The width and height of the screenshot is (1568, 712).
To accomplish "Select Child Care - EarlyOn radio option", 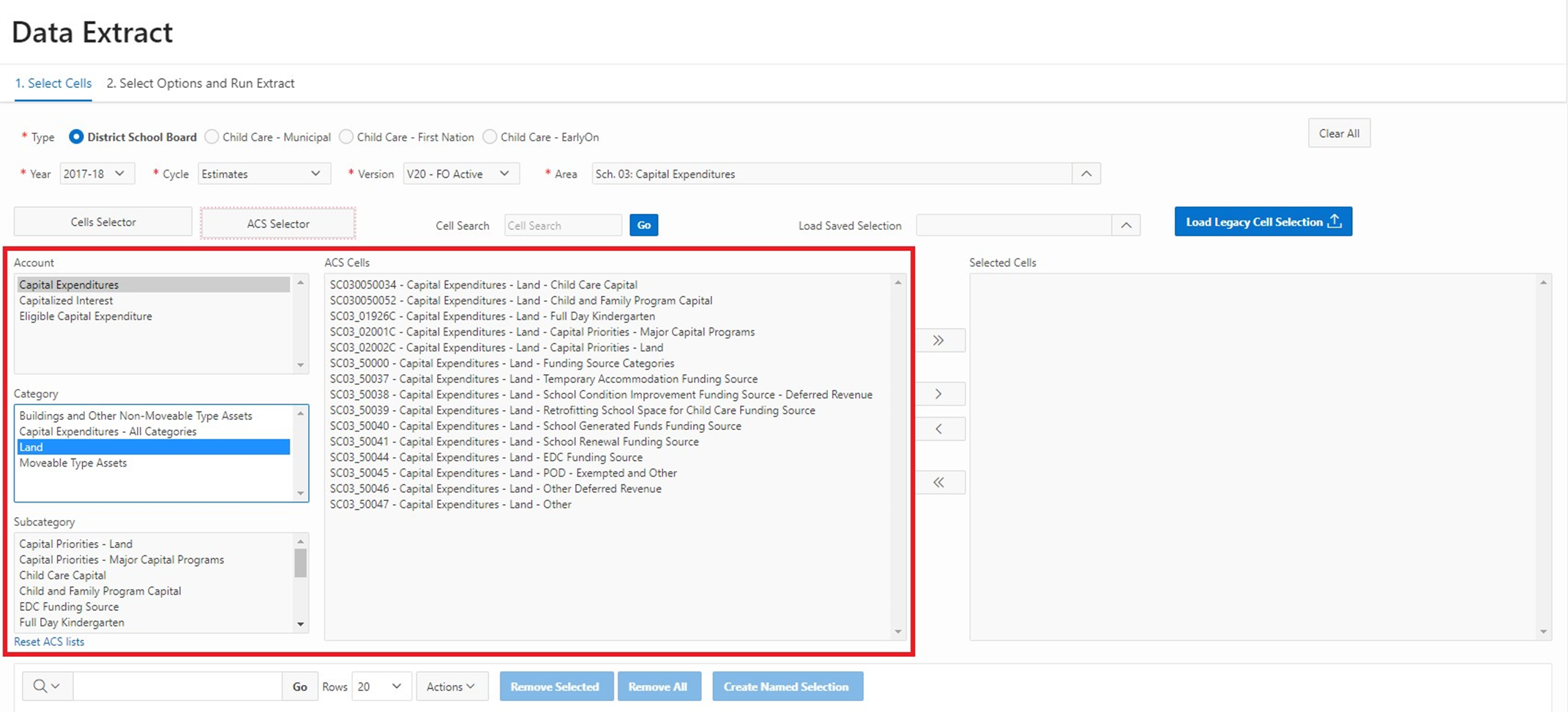I will point(490,137).
